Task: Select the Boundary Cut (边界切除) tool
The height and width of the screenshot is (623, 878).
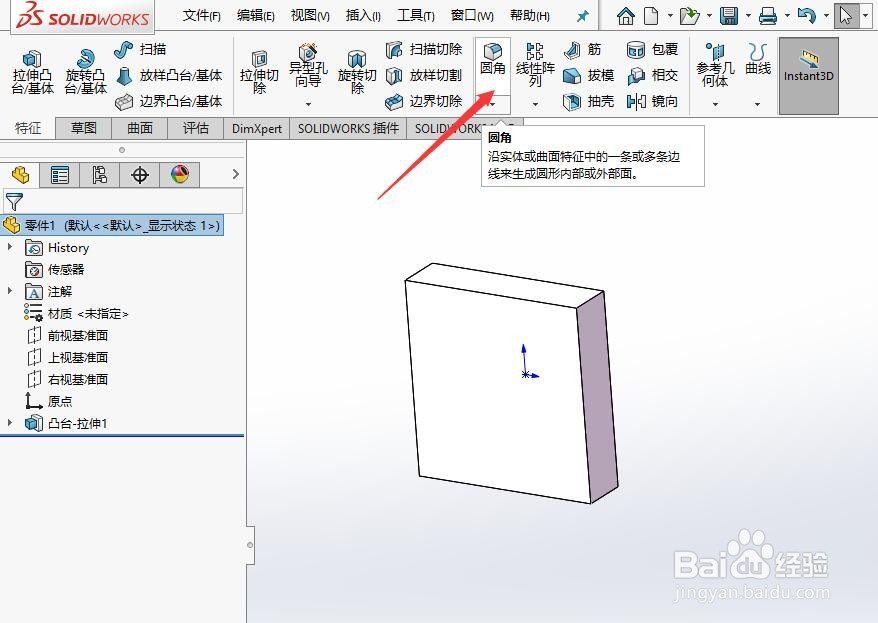Action: [x=424, y=101]
